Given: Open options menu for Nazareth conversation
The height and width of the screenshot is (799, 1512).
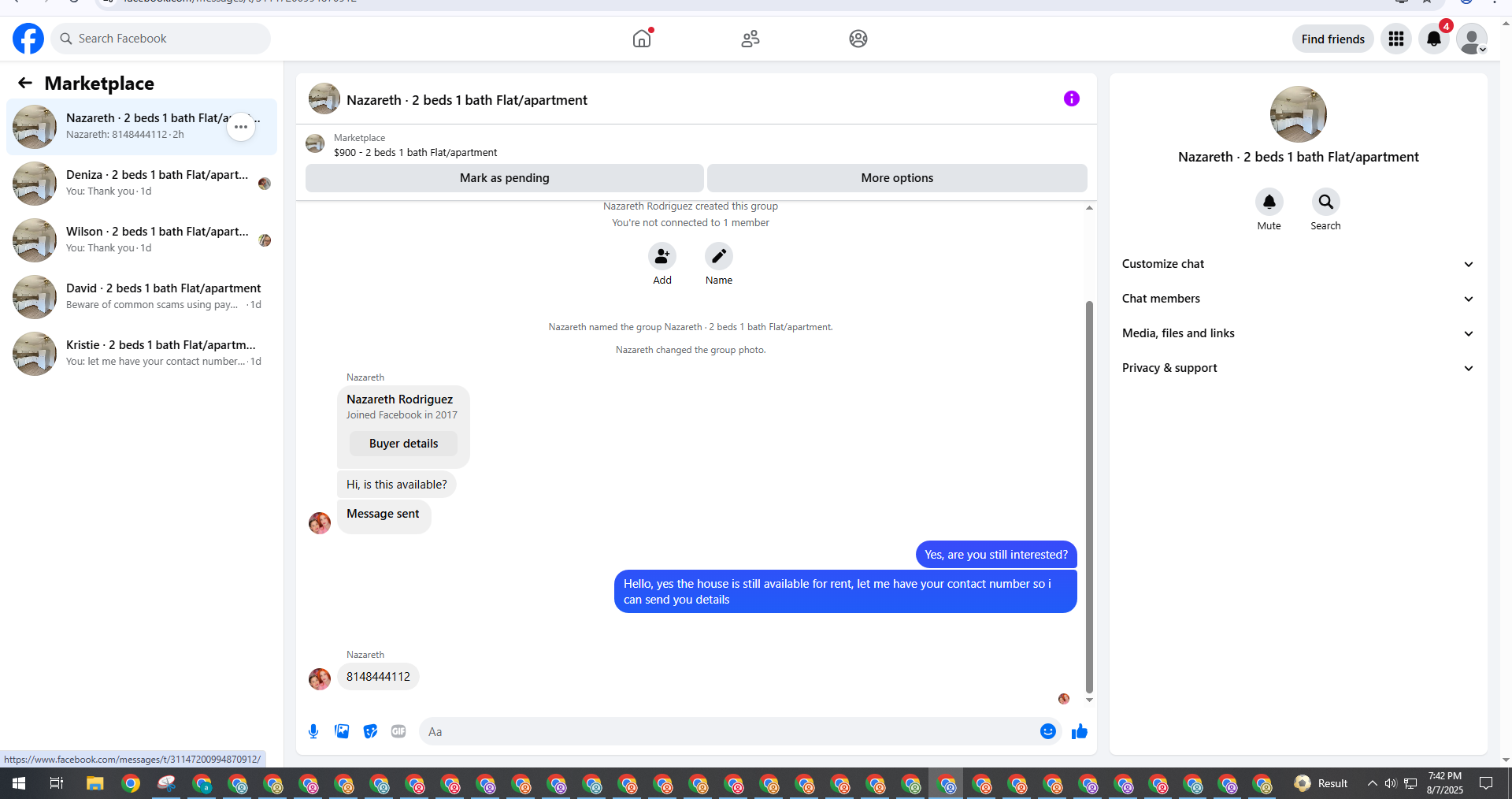Looking at the screenshot, I should [241, 127].
